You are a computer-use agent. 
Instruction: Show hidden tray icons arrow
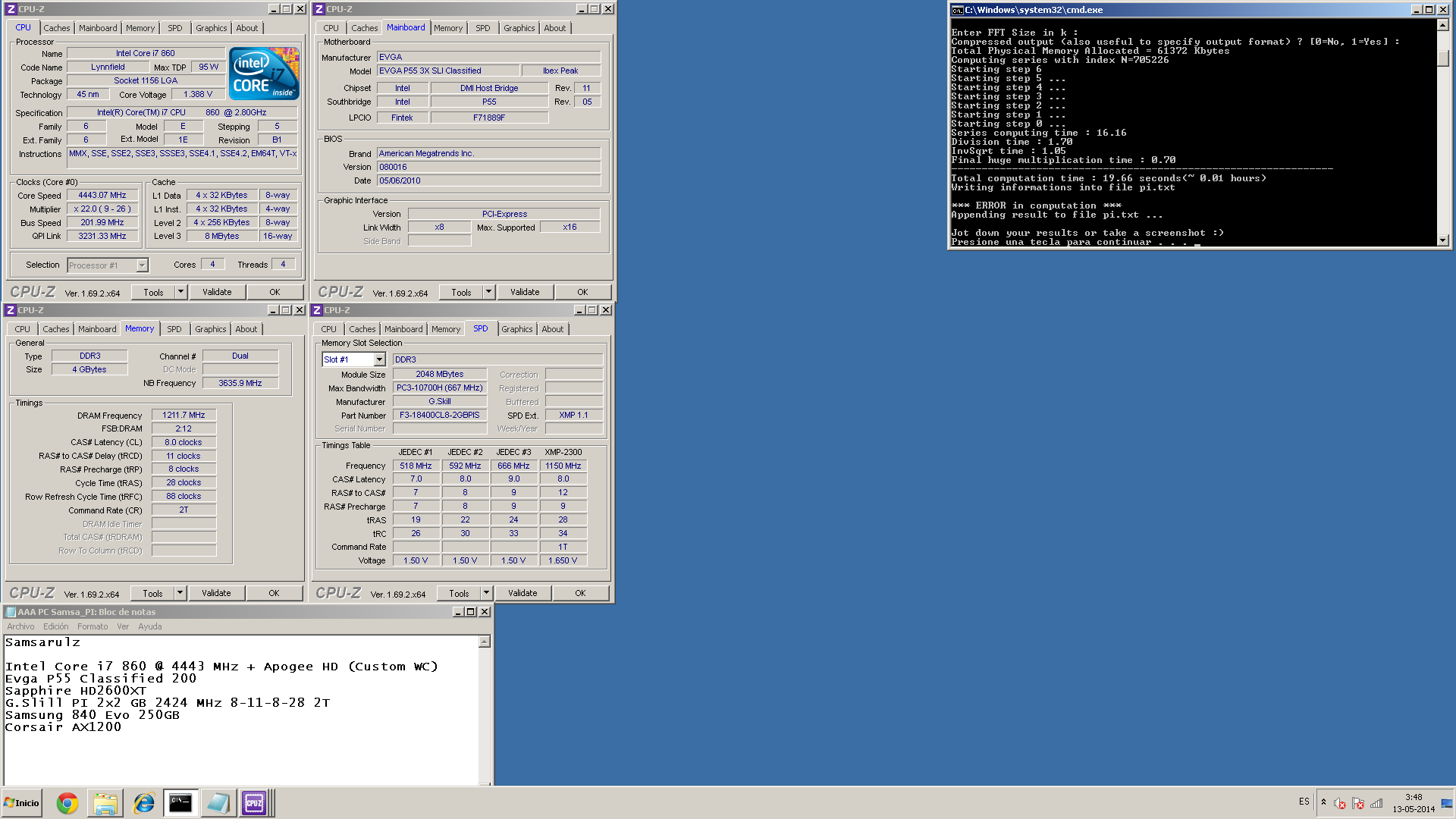[x=1323, y=802]
